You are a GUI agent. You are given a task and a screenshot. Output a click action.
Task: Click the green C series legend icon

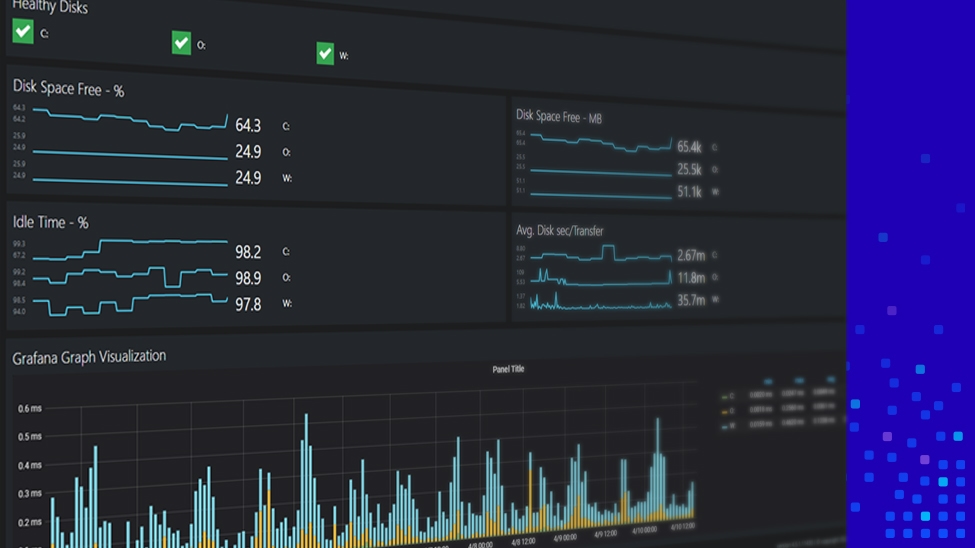724,396
